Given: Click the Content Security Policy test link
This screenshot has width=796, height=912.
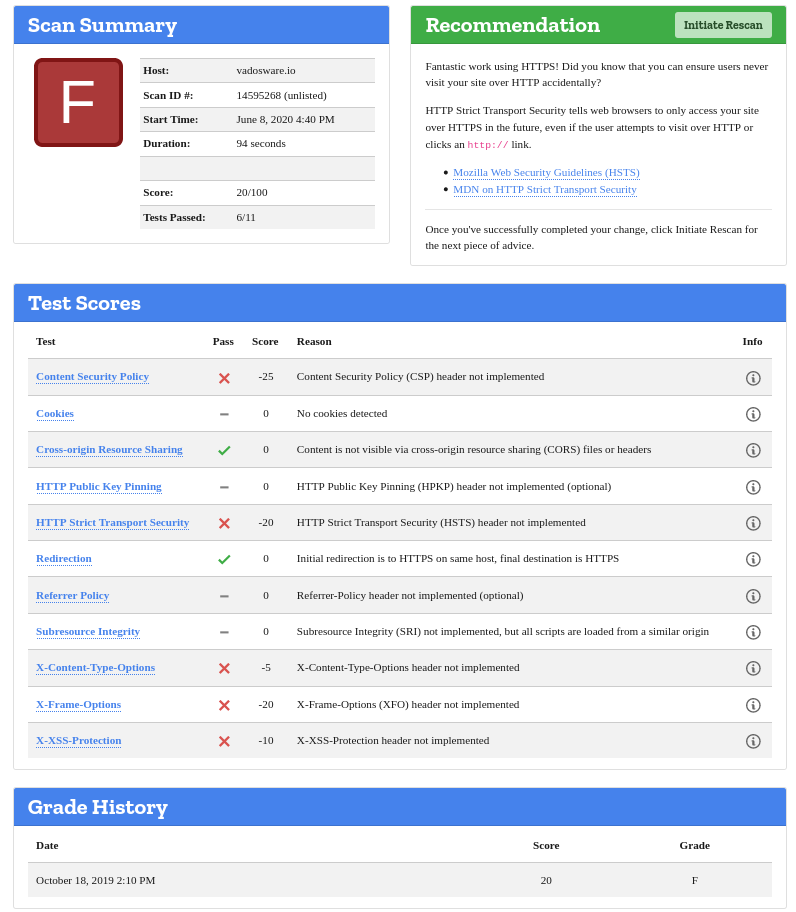Looking at the screenshot, I should 92,377.
